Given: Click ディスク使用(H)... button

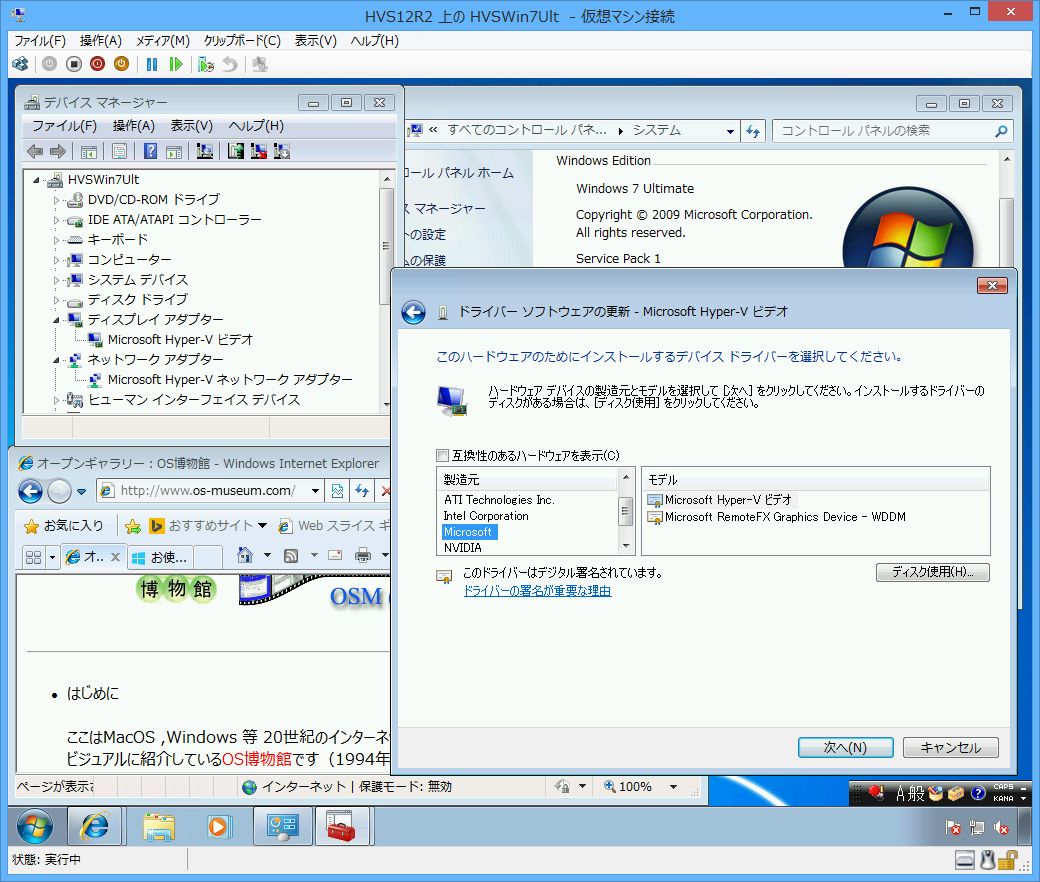Looking at the screenshot, I should [x=933, y=572].
